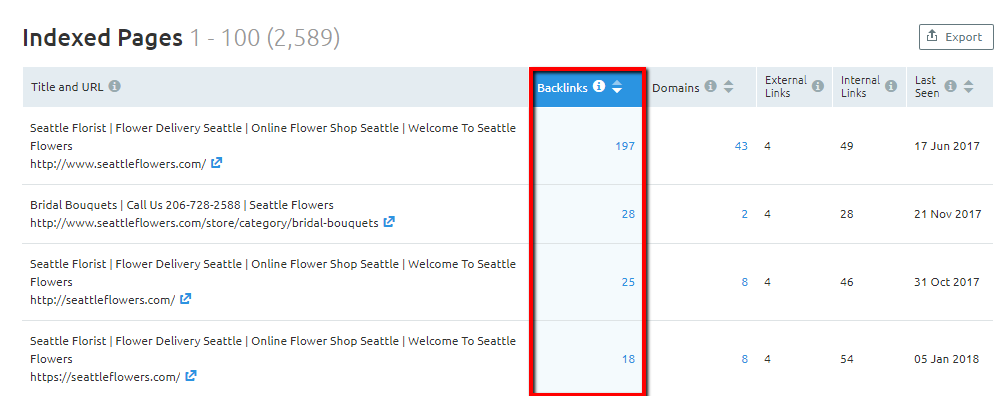Click domains count 8 for 05 Jan 2018 row
Screen dimensions: 1005x396
click(x=745, y=359)
